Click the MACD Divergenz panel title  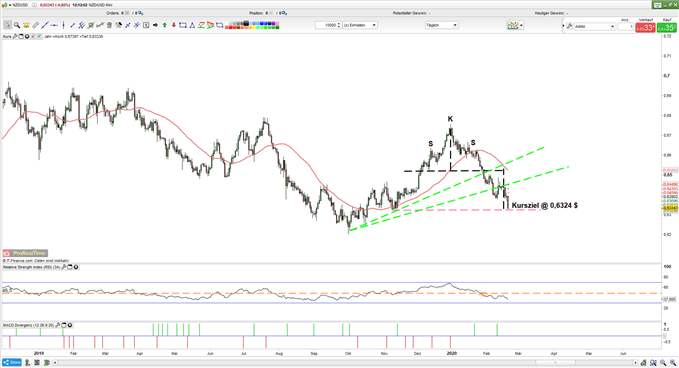[x=29, y=325]
